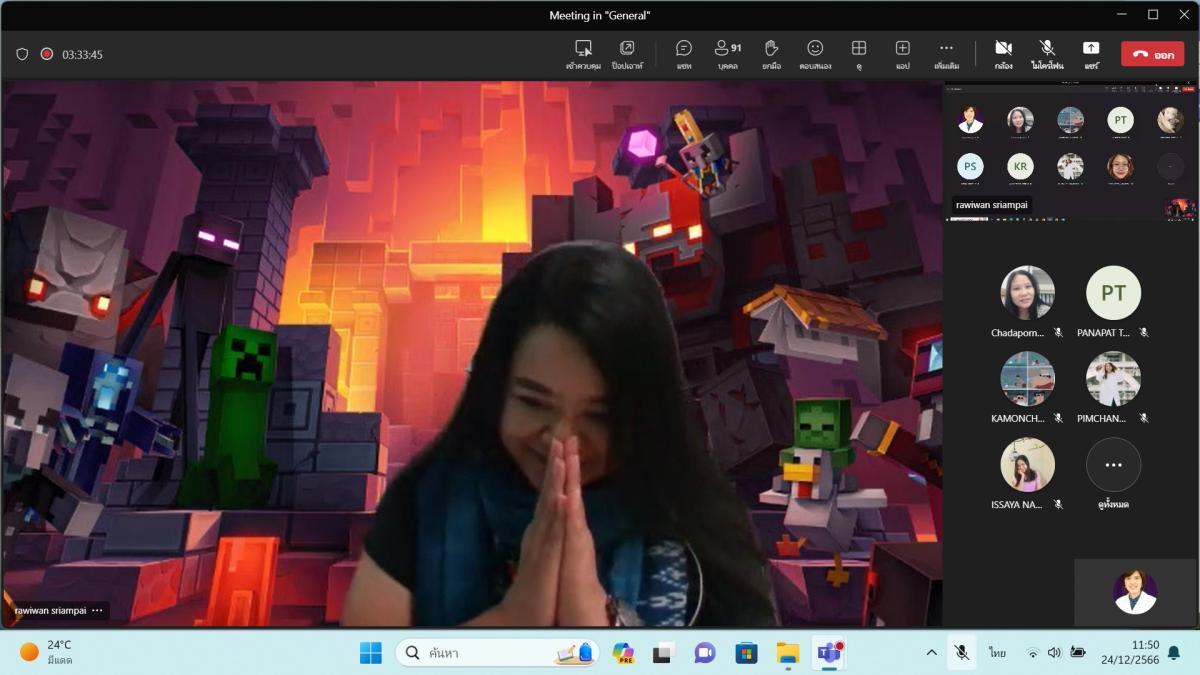Click your self-view avatar tile
The width and height of the screenshot is (1200, 675).
pos(1135,592)
